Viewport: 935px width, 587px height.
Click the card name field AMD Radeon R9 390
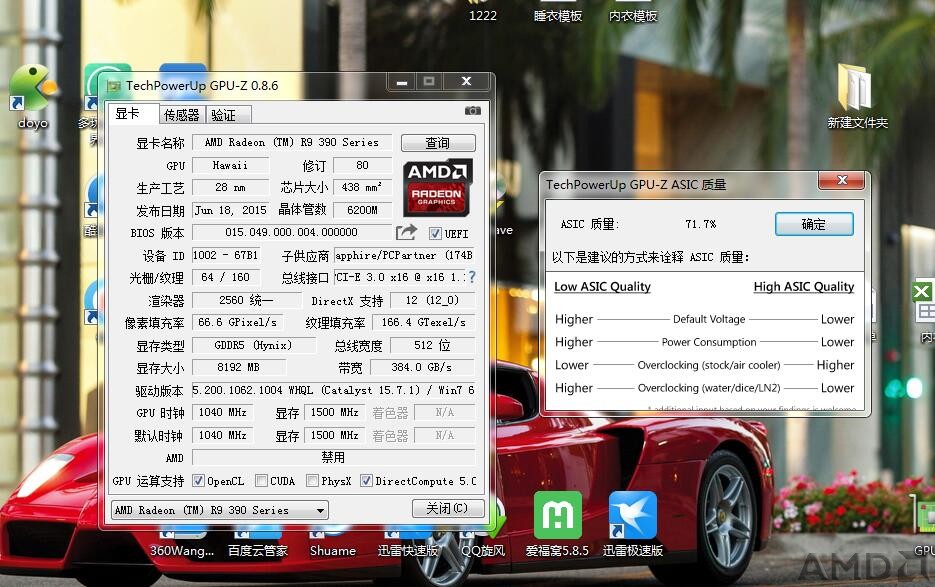pyautogui.click(x=292, y=143)
